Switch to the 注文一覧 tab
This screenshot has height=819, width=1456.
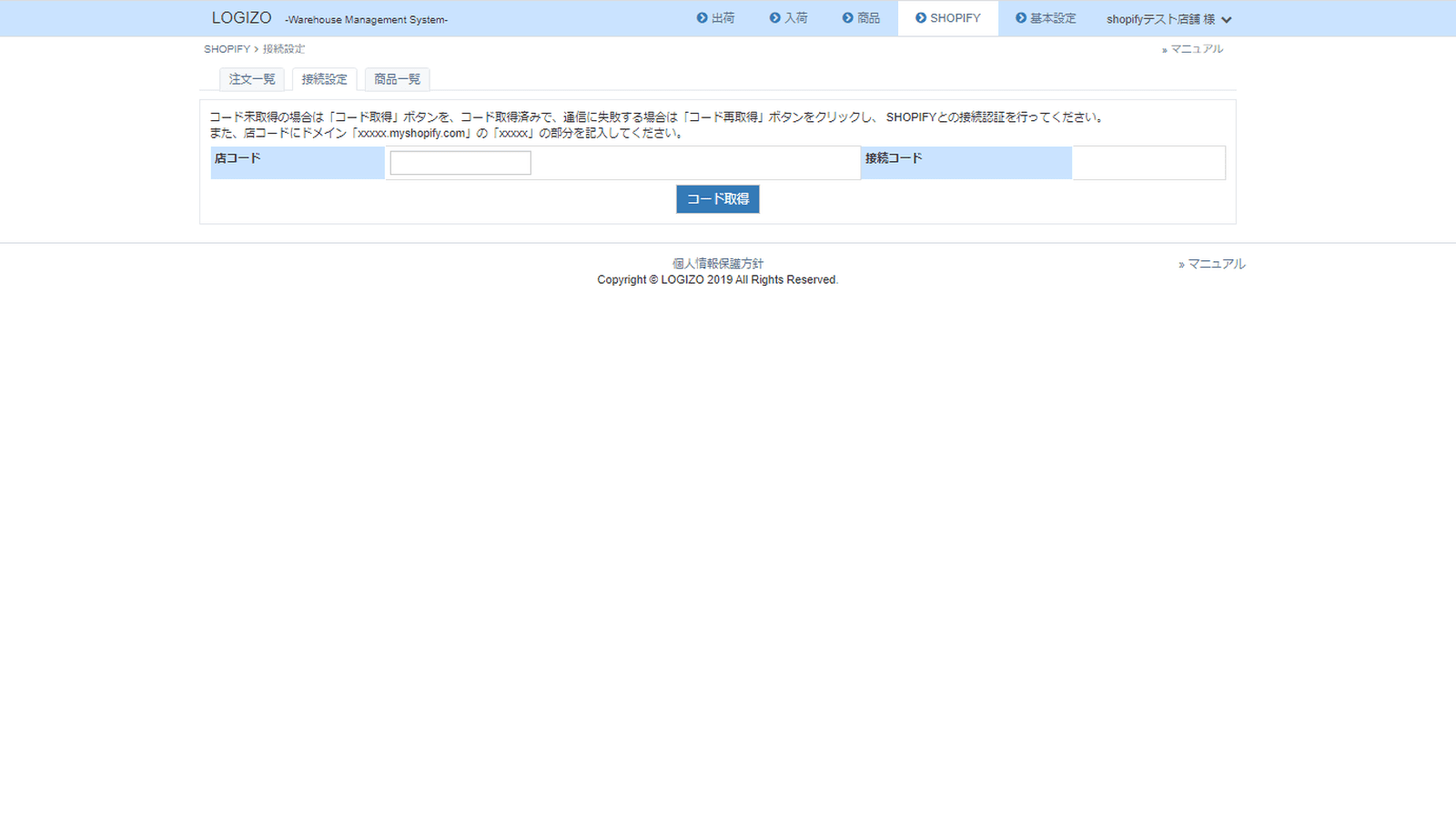[x=251, y=79]
